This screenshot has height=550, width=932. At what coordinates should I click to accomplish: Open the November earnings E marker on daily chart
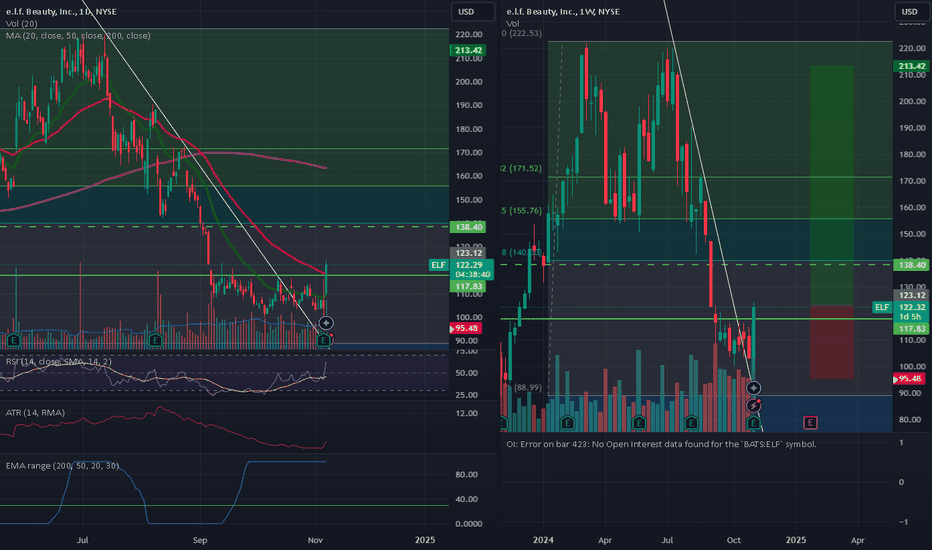pyautogui.click(x=323, y=340)
